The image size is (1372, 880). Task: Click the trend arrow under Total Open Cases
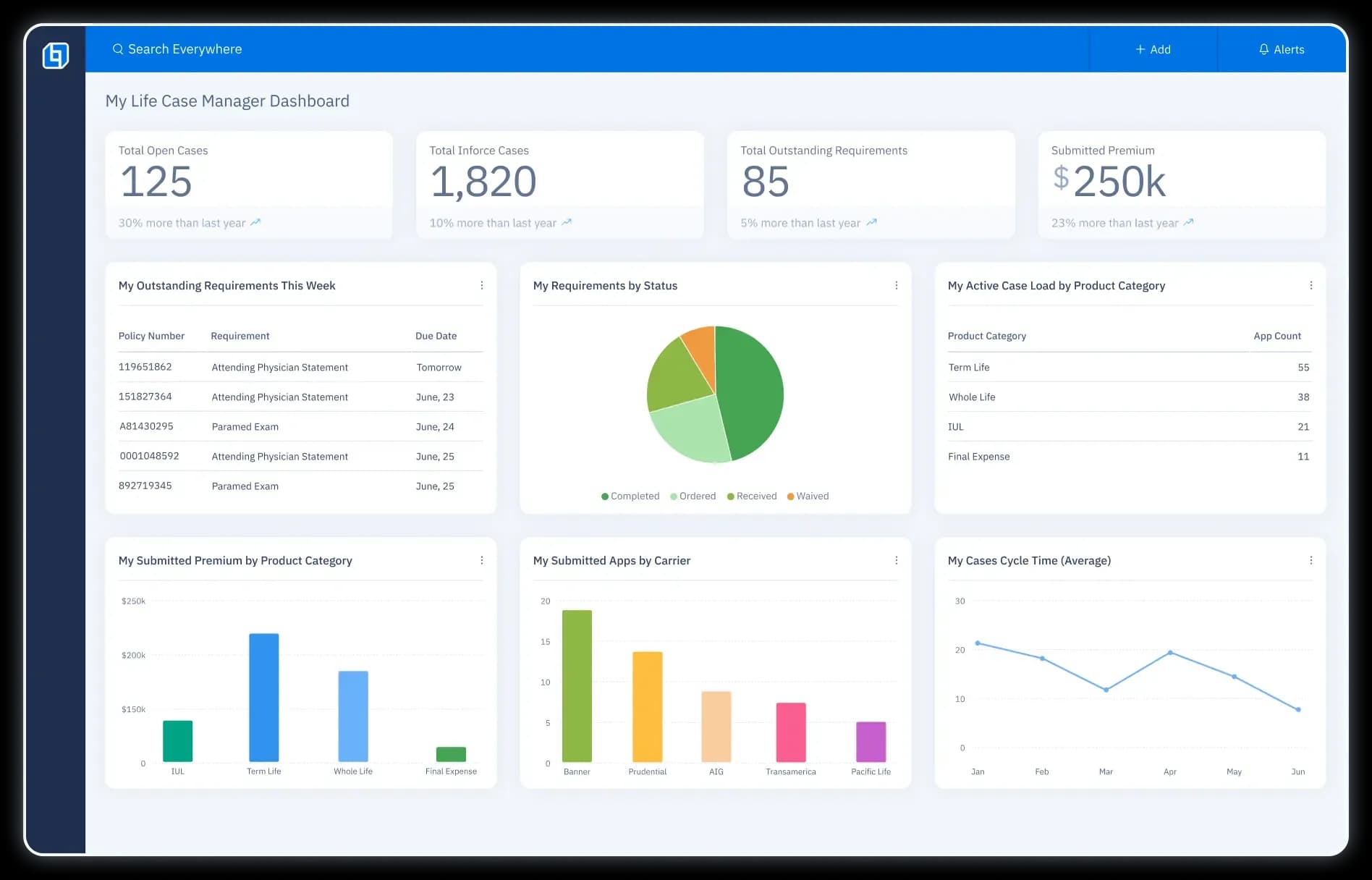pos(255,223)
